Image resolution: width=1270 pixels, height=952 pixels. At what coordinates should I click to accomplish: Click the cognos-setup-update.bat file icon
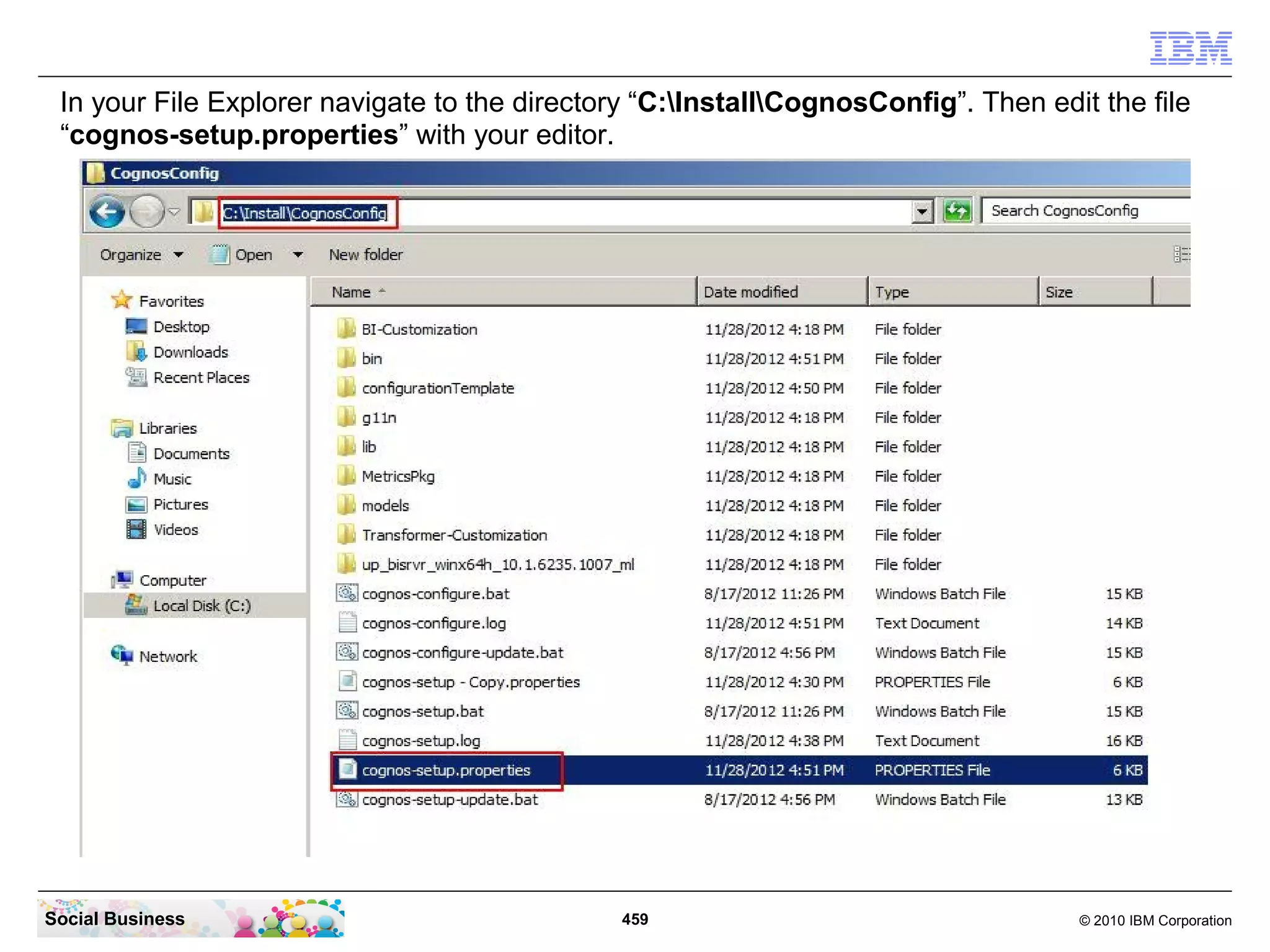[347, 799]
